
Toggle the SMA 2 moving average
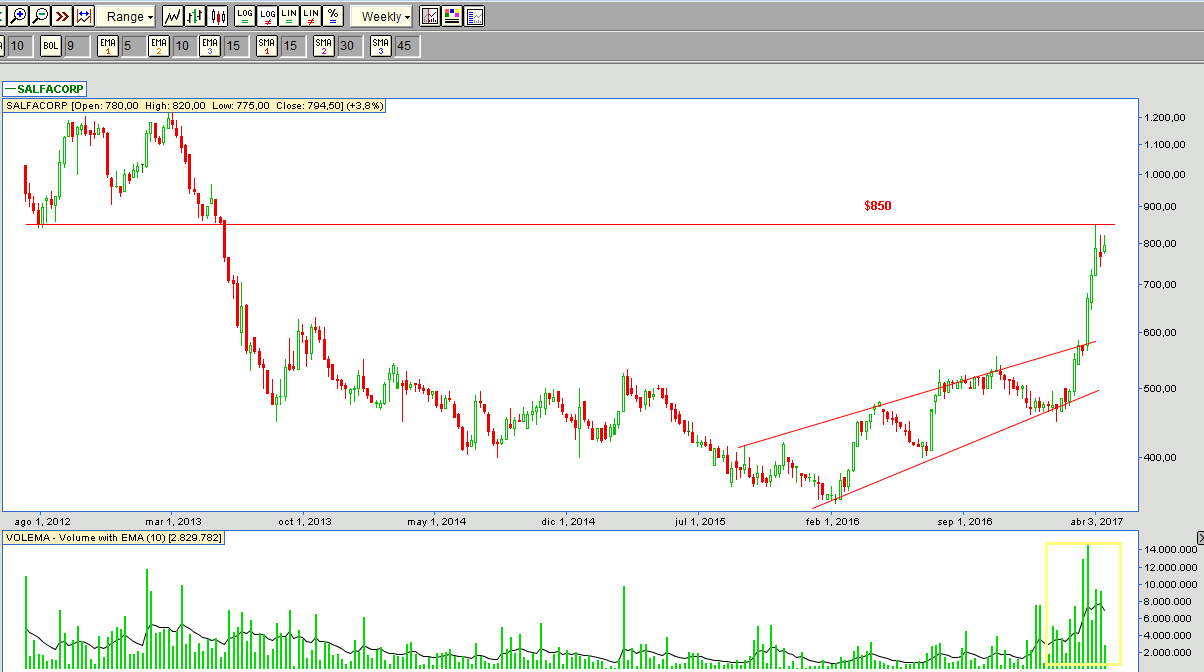(x=323, y=45)
